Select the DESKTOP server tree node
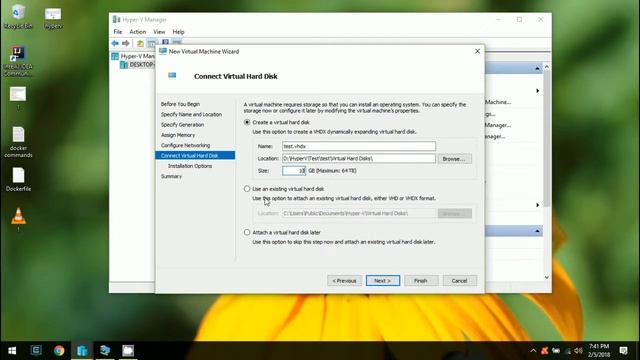Screen dimensions: 640x360 point(138,65)
